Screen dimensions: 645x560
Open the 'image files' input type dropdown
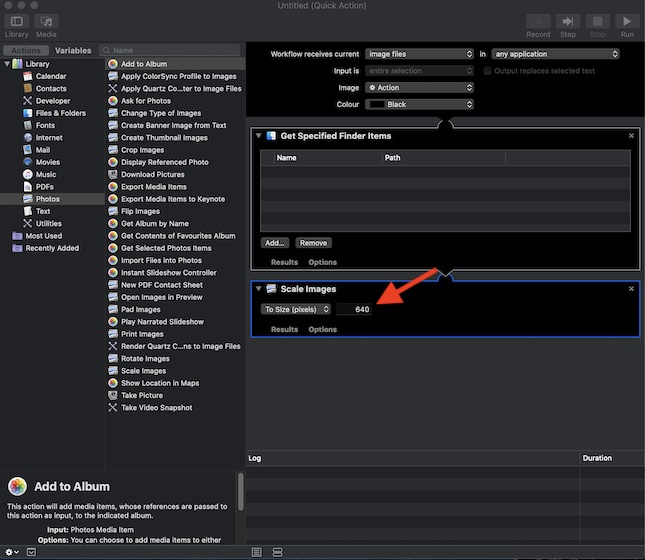[418, 54]
